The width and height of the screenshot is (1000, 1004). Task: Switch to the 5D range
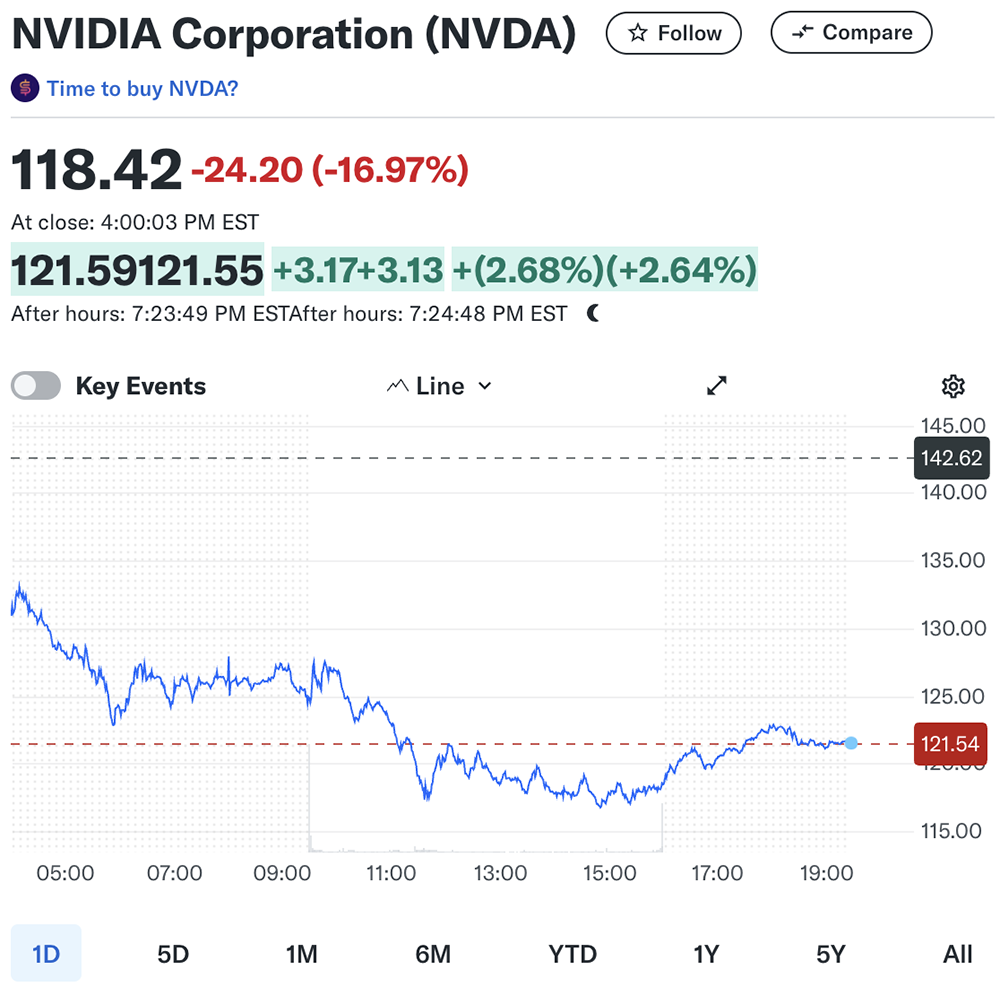(173, 954)
